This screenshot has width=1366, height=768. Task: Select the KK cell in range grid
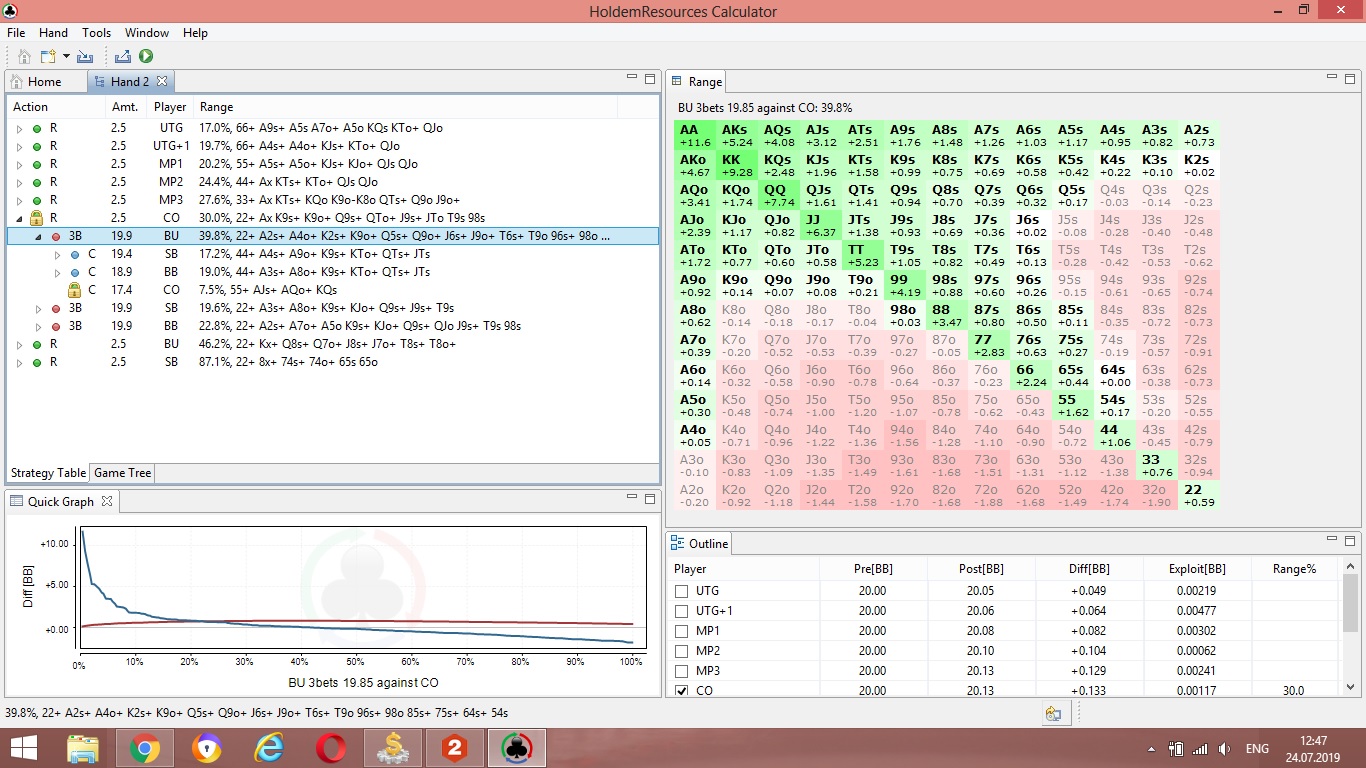(738, 166)
